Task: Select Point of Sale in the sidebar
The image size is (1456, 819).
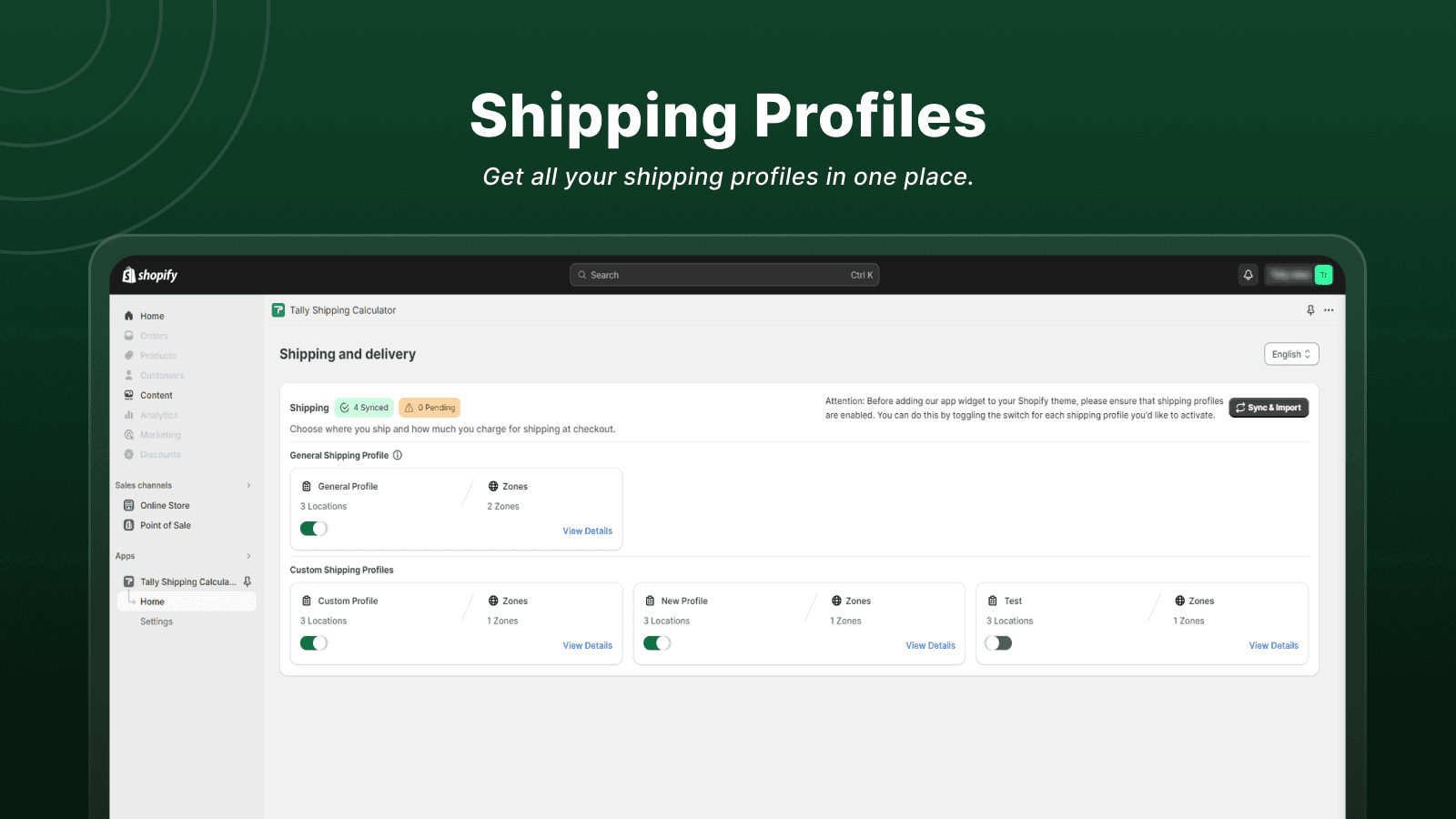Action: 166,525
